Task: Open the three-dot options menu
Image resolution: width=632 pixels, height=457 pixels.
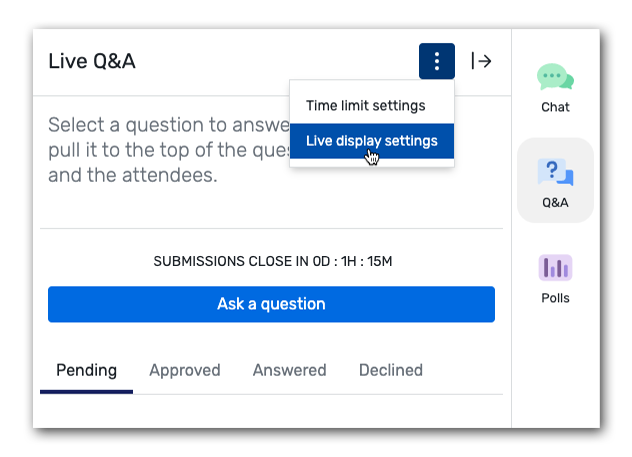Action: pyautogui.click(x=437, y=61)
